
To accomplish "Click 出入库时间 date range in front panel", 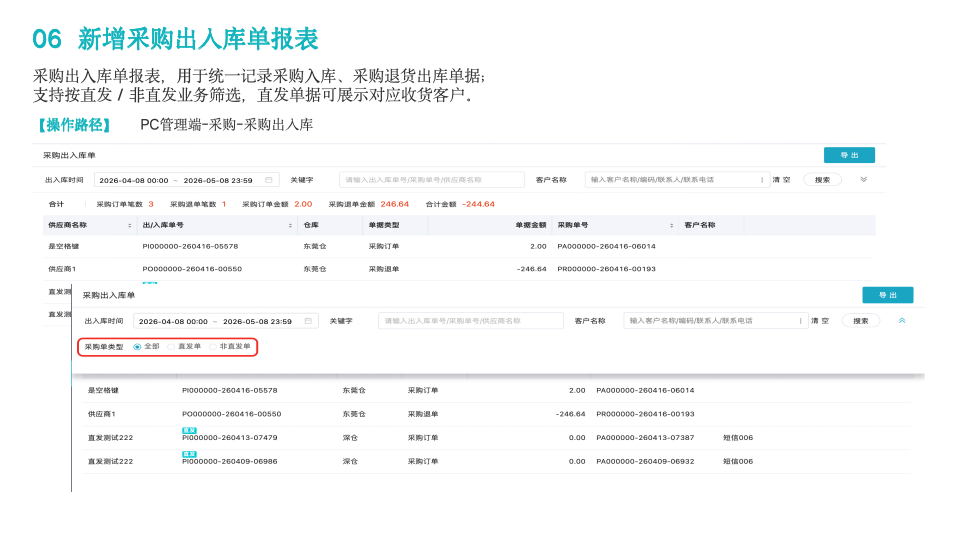I will click(x=226, y=321).
